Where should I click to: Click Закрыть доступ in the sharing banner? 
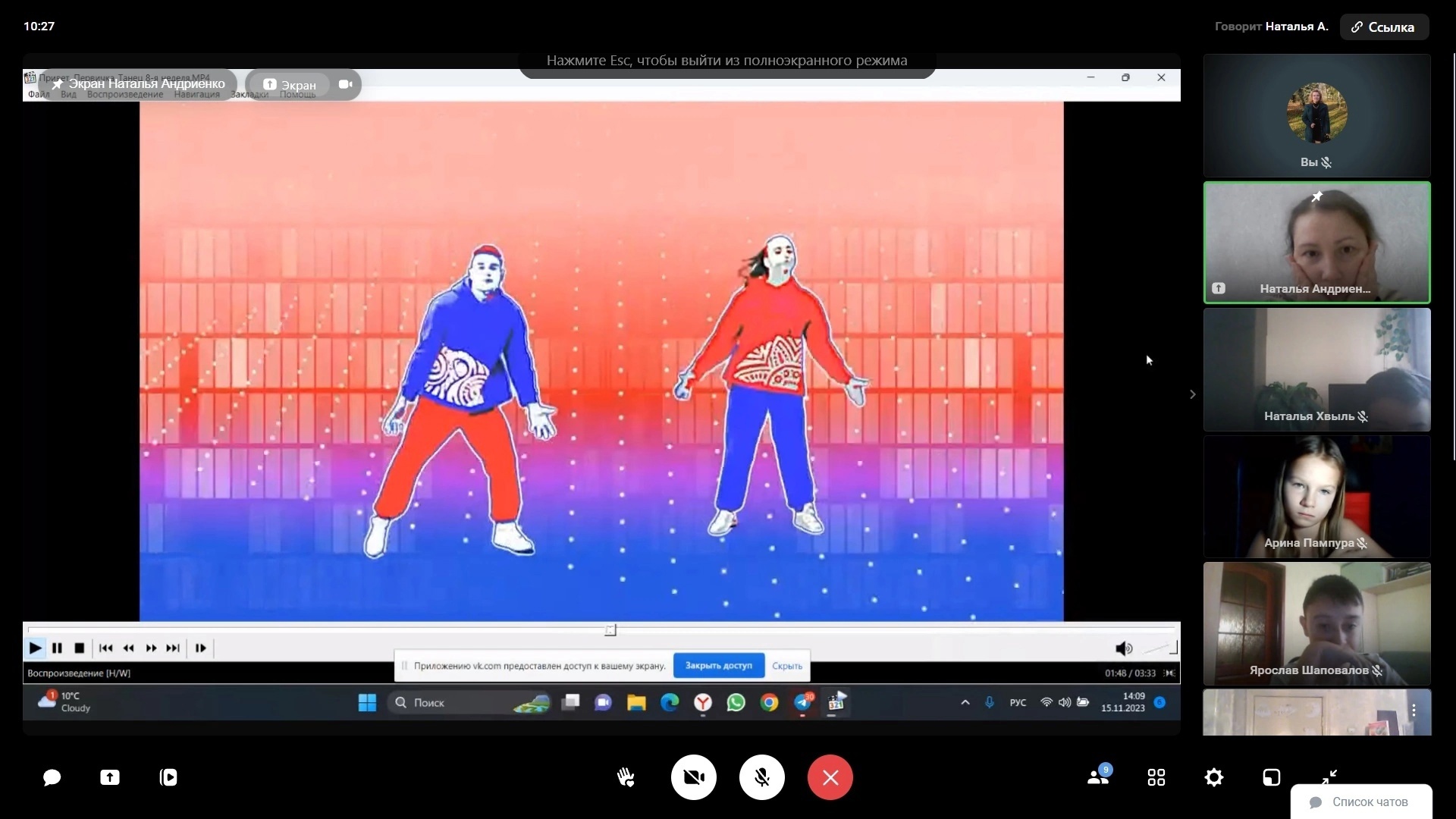point(719,666)
